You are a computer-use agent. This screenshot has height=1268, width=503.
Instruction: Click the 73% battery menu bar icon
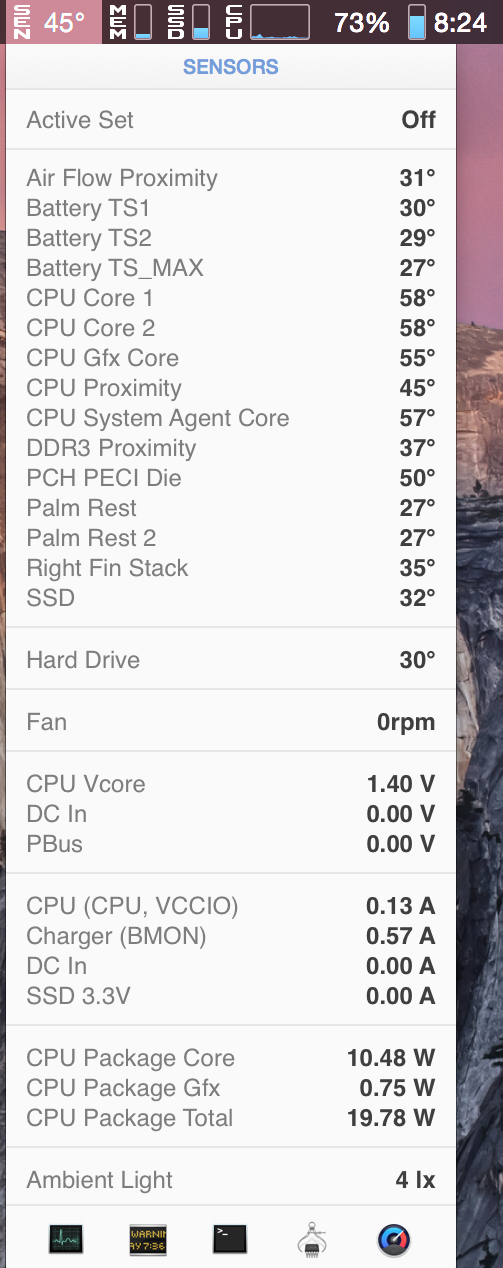click(x=378, y=21)
